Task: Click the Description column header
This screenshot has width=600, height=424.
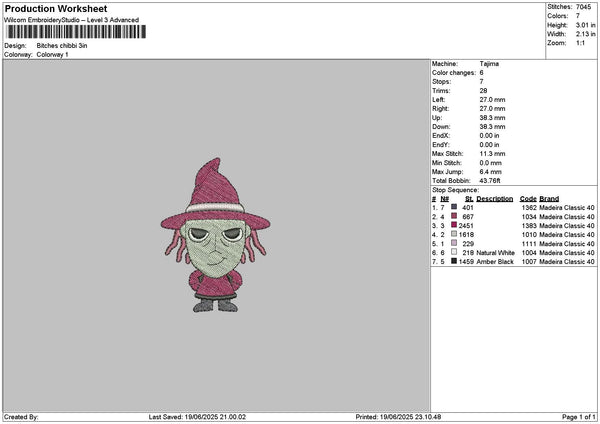Action: coord(494,198)
